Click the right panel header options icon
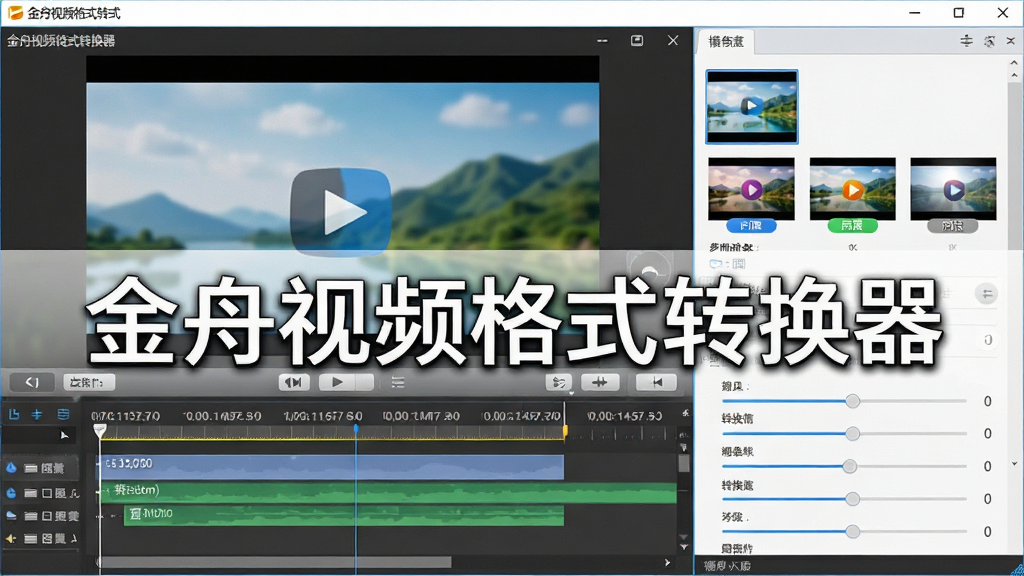Image resolution: width=1024 pixels, height=576 pixels. (967, 41)
